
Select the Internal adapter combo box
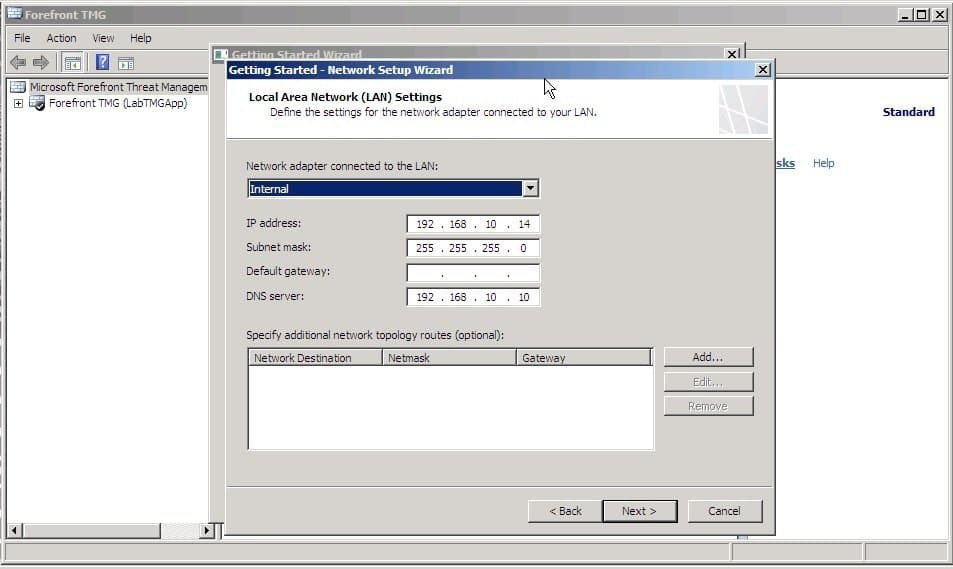click(x=393, y=188)
